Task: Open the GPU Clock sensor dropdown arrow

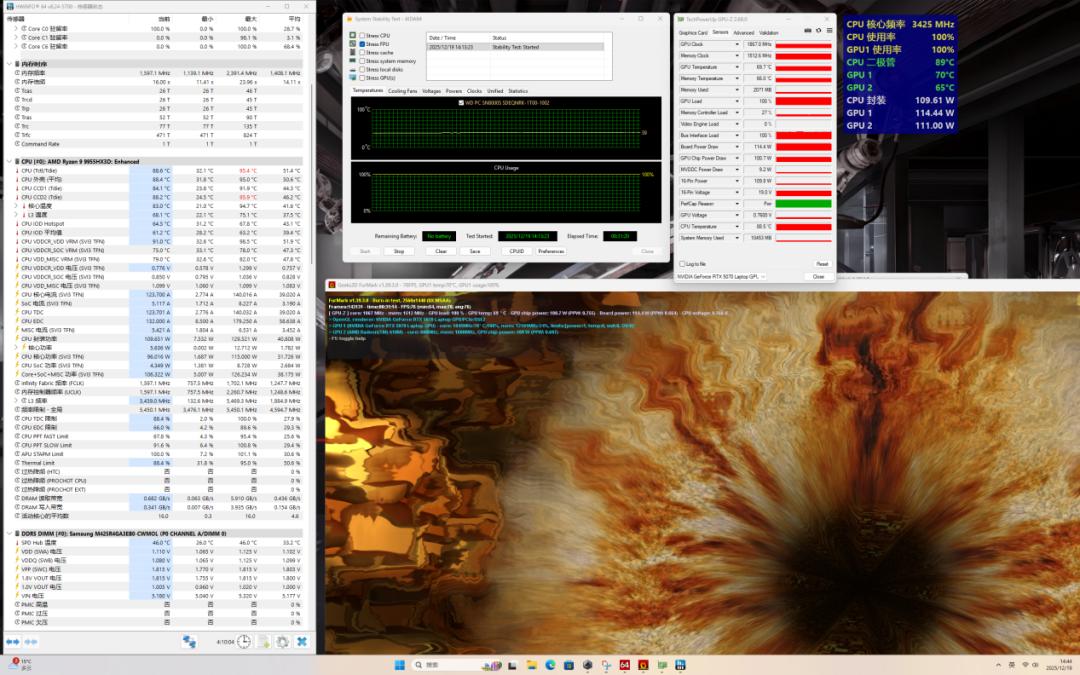Action: (x=735, y=45)
